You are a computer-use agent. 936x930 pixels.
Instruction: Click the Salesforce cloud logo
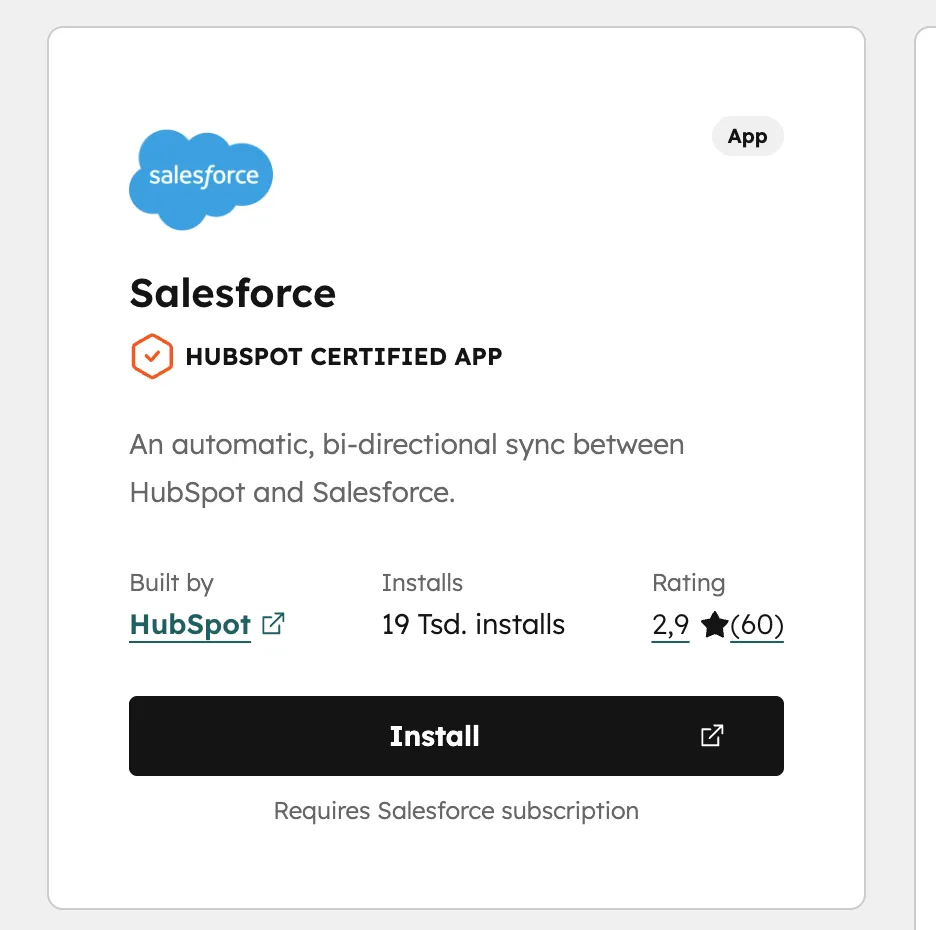click(200, 178)
